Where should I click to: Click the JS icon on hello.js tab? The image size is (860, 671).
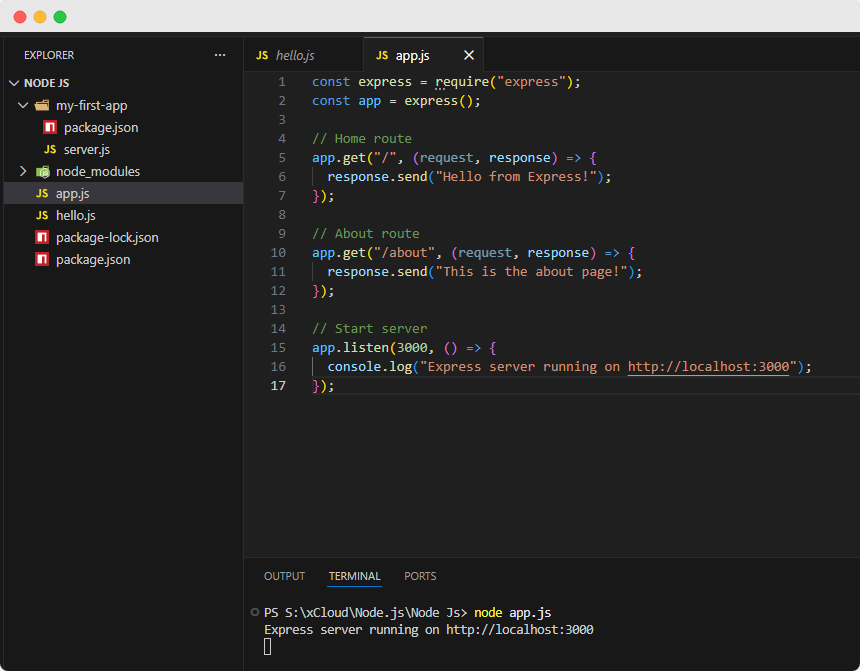point(262,56)
